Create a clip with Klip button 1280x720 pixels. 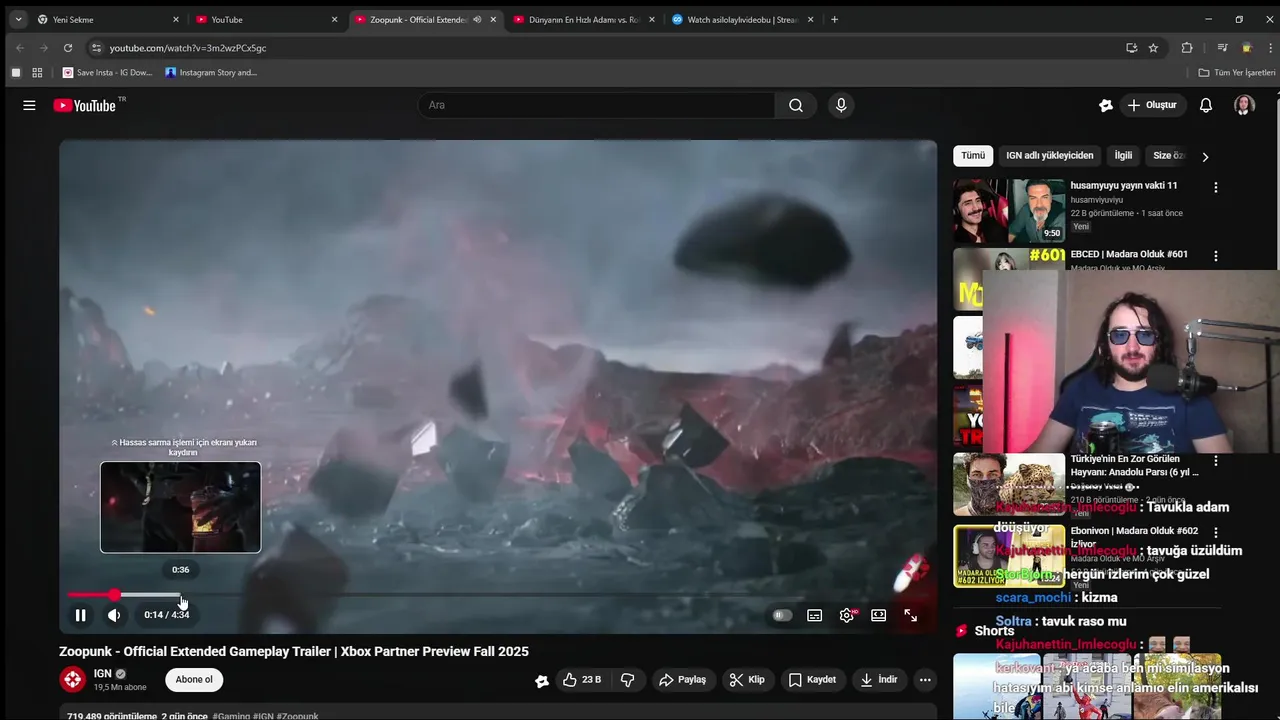(746, 680)
